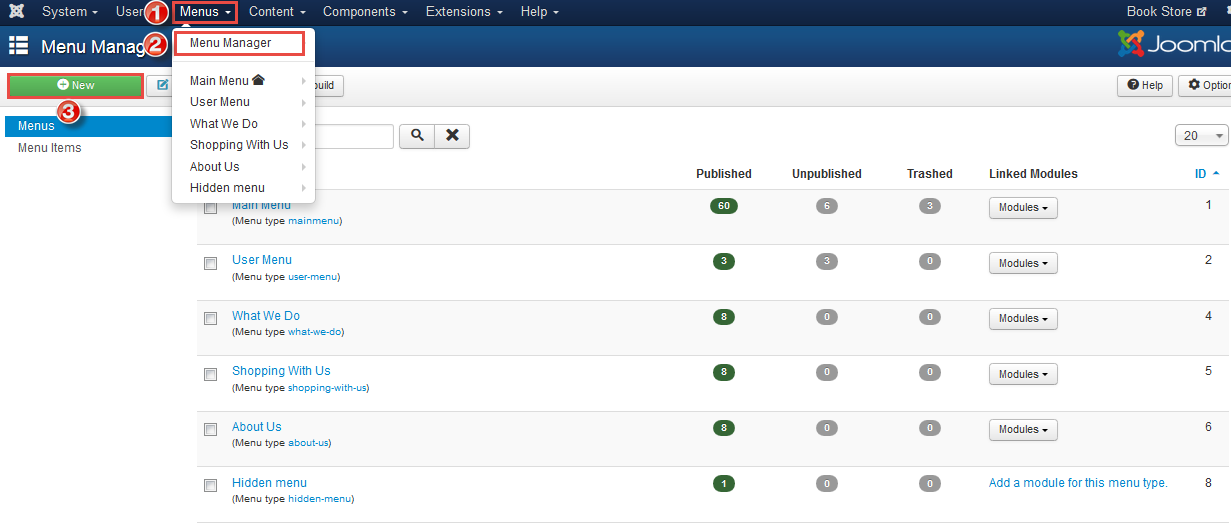Expand Shopping With Us submenu in dropdown
The image size is (1231, 524).
click(244, 145)
